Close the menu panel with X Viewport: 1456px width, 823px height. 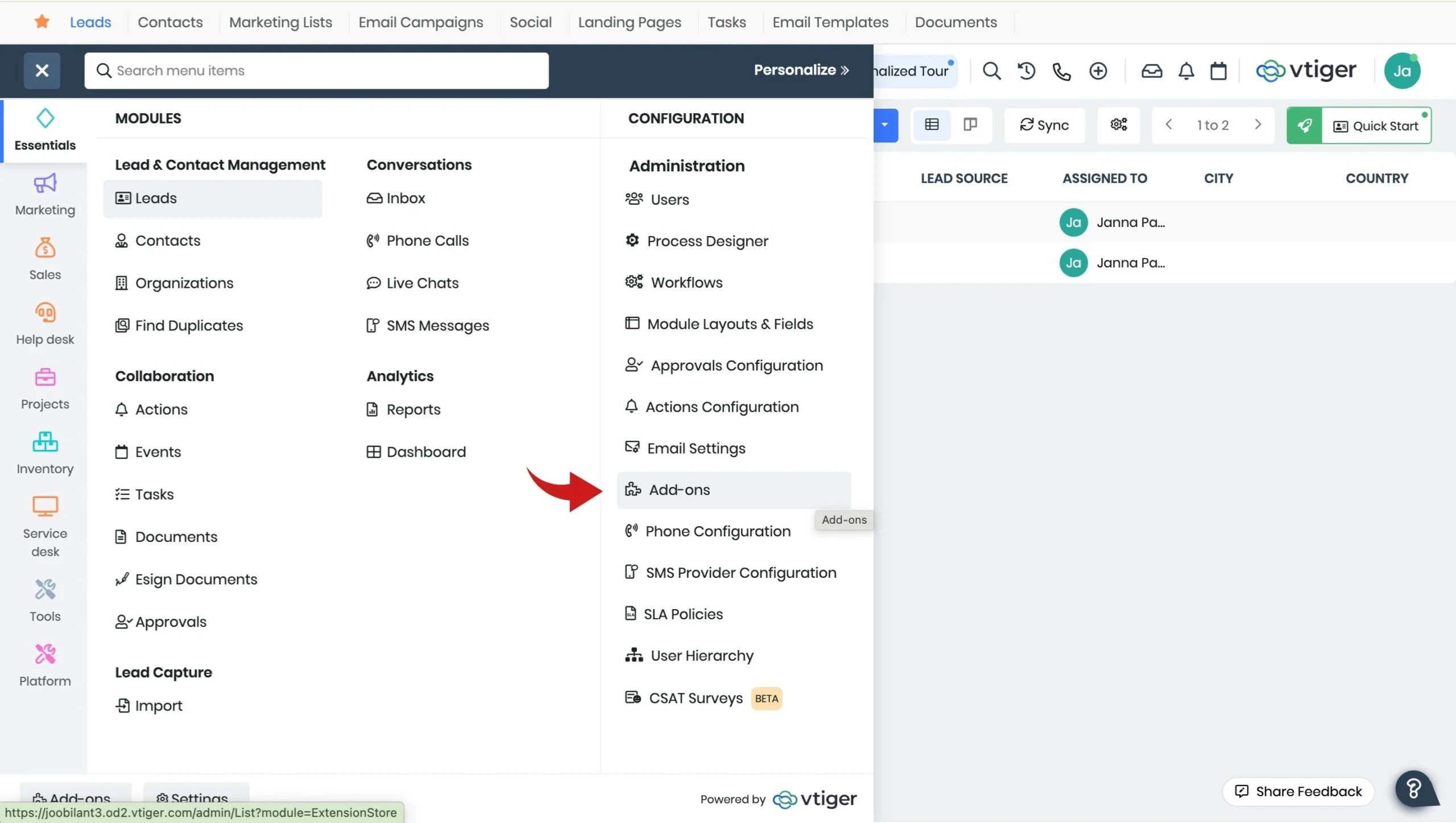tap(42, 71)
